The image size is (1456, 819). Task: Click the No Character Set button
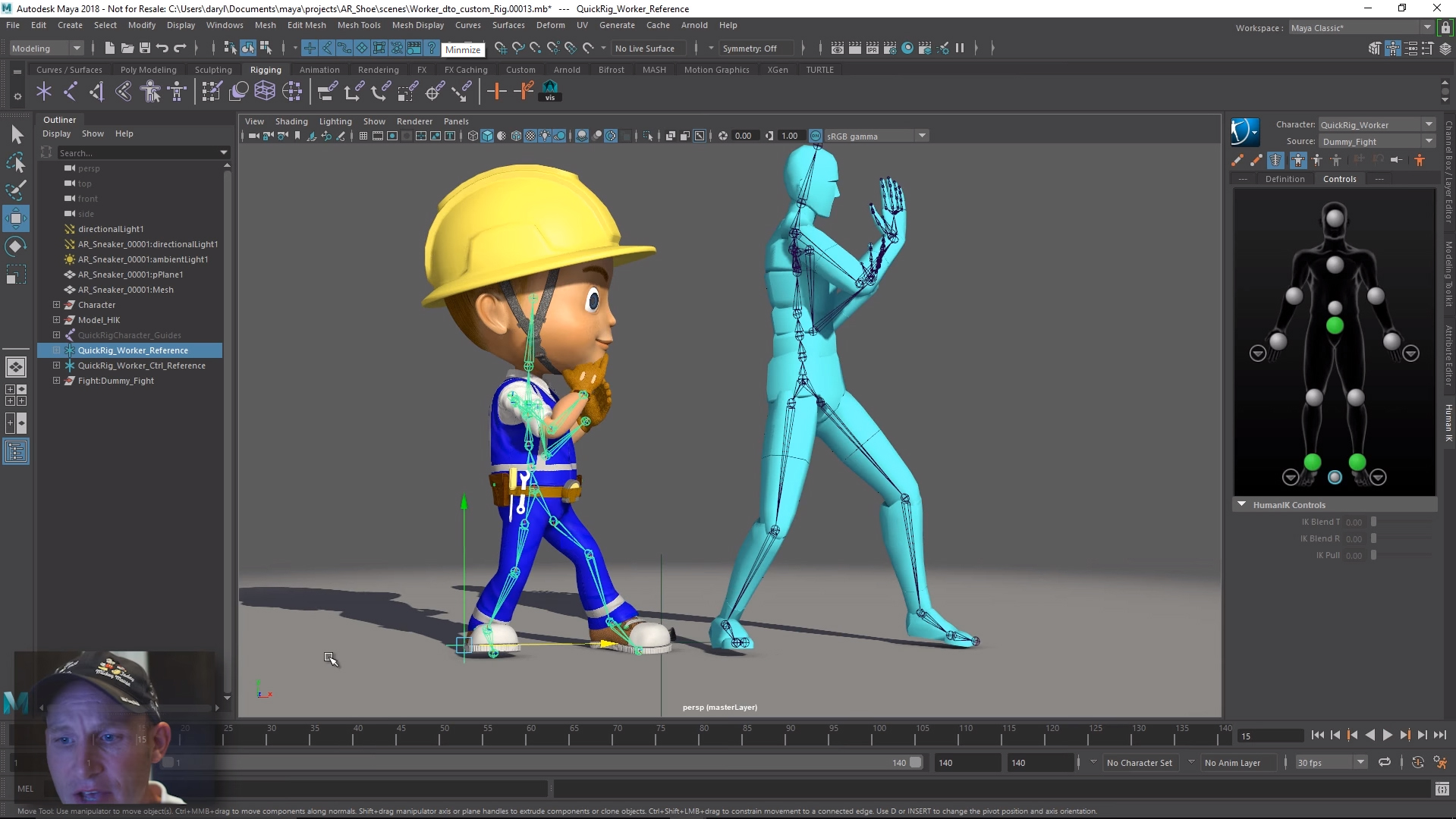(x=1139, y=763)
